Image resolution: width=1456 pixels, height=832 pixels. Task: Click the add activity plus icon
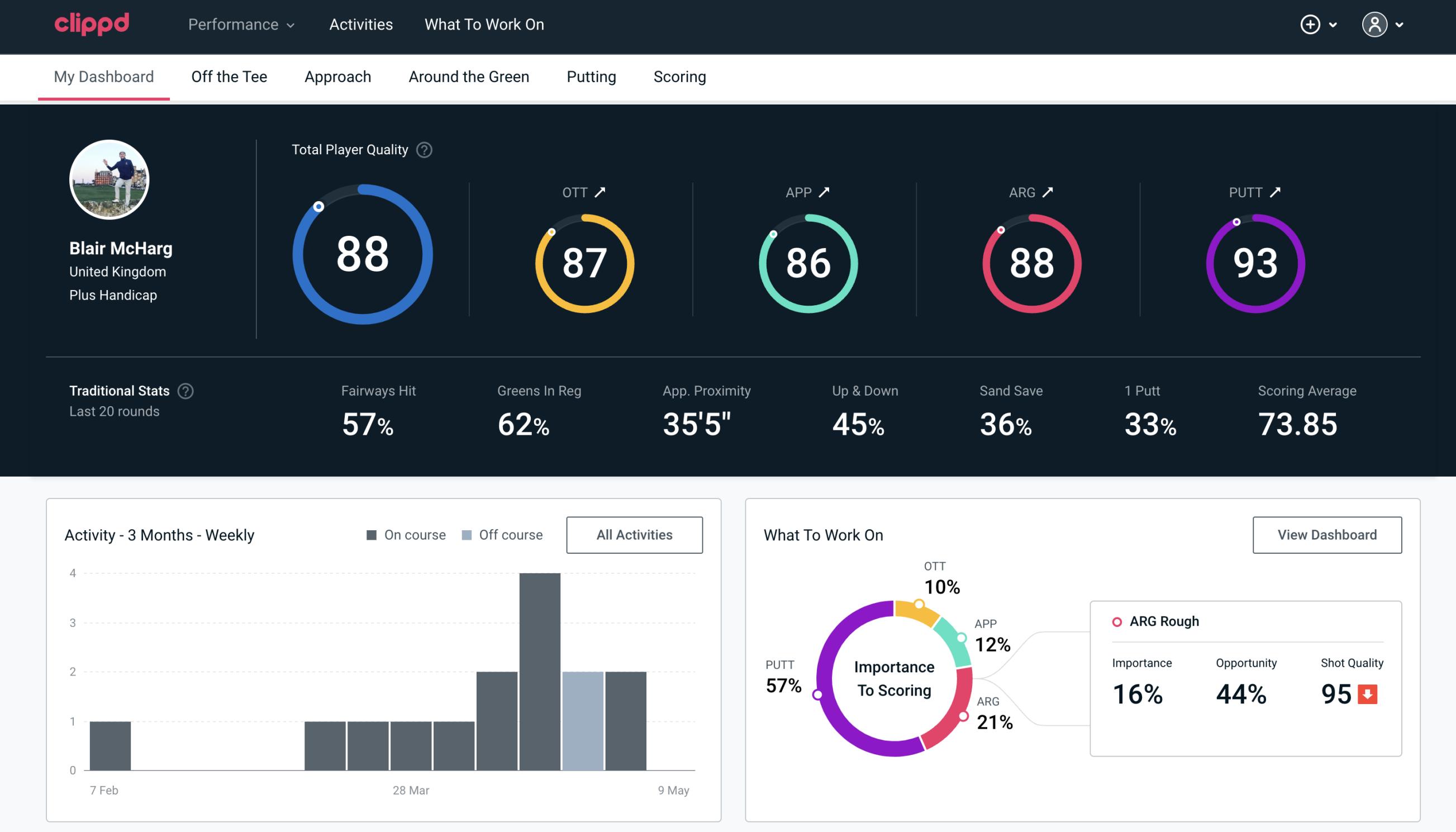click(x=1310, y=24)
